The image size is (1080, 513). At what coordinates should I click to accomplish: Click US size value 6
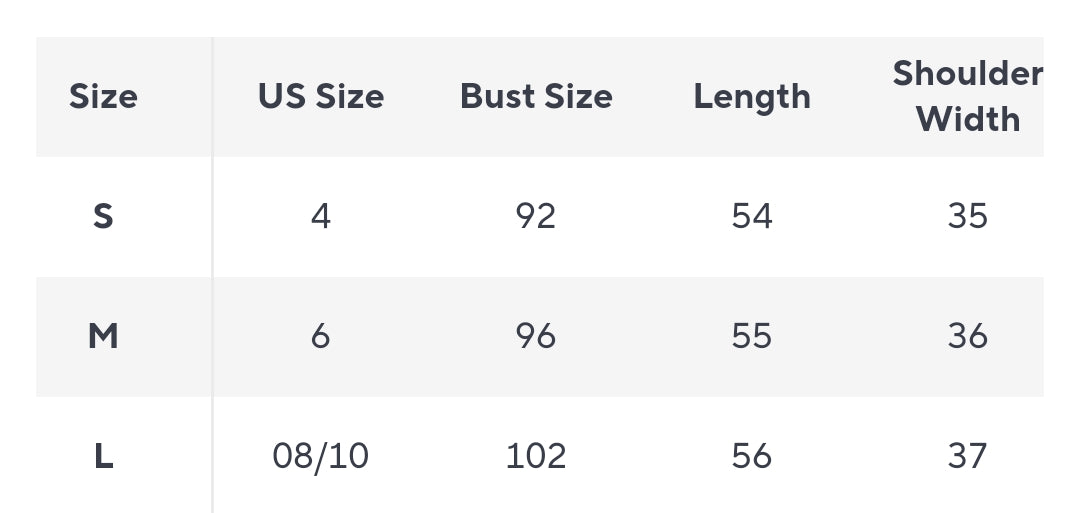click(x=320, y=336)
